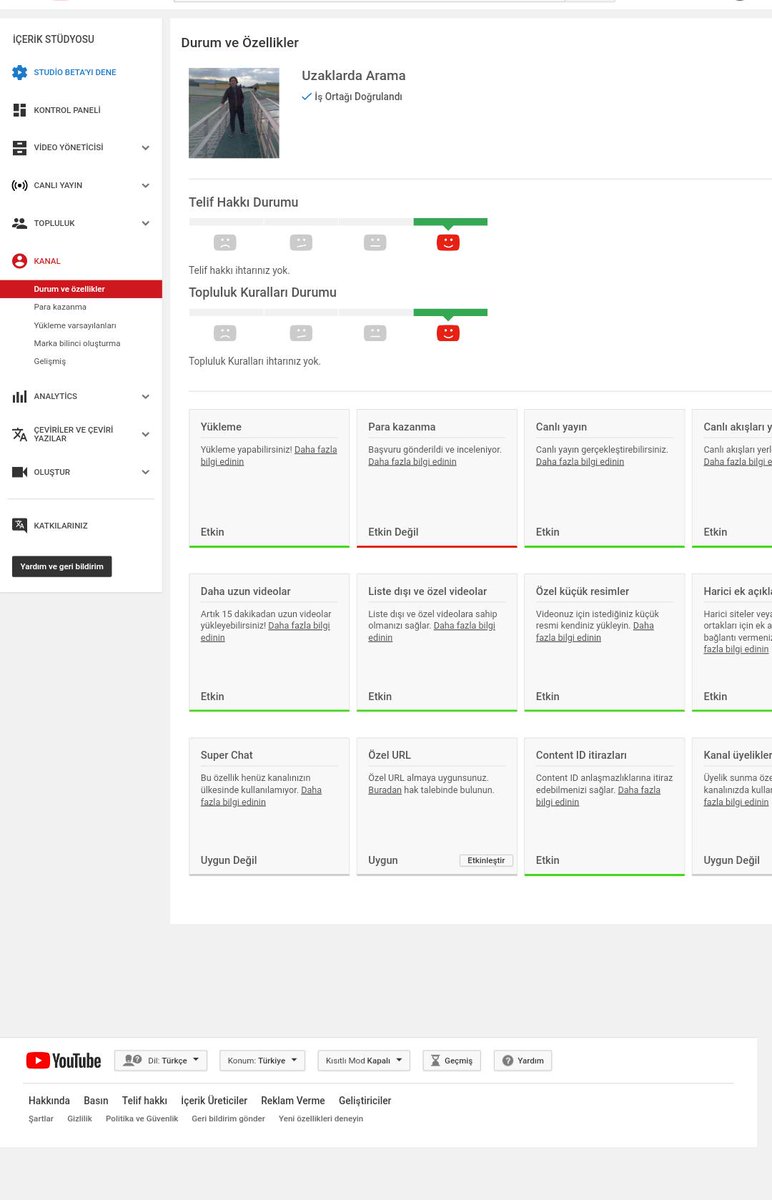Click the STUDIO BETA'YI DENE label
This screenshot has height=1200, width=772.
coord(75,72)
